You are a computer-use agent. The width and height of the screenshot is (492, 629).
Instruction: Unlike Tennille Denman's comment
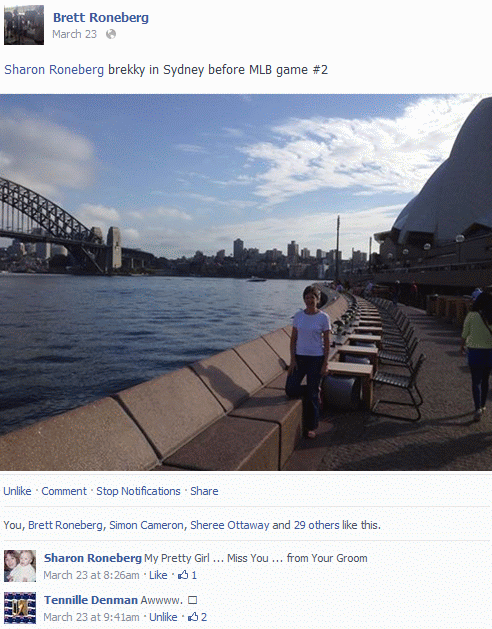click(x=163, y=617)
